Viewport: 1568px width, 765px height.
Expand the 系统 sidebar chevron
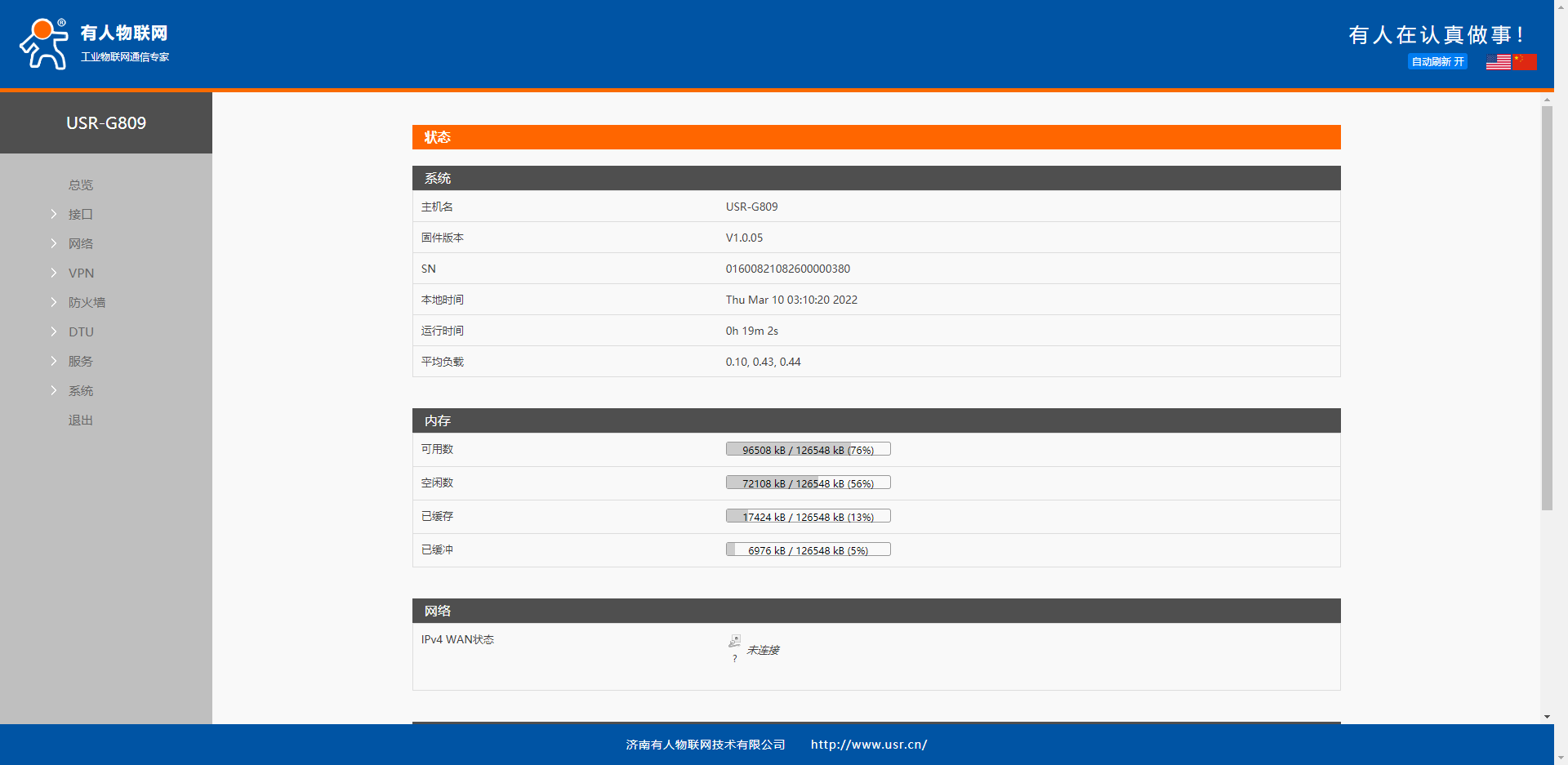point(54,390)
